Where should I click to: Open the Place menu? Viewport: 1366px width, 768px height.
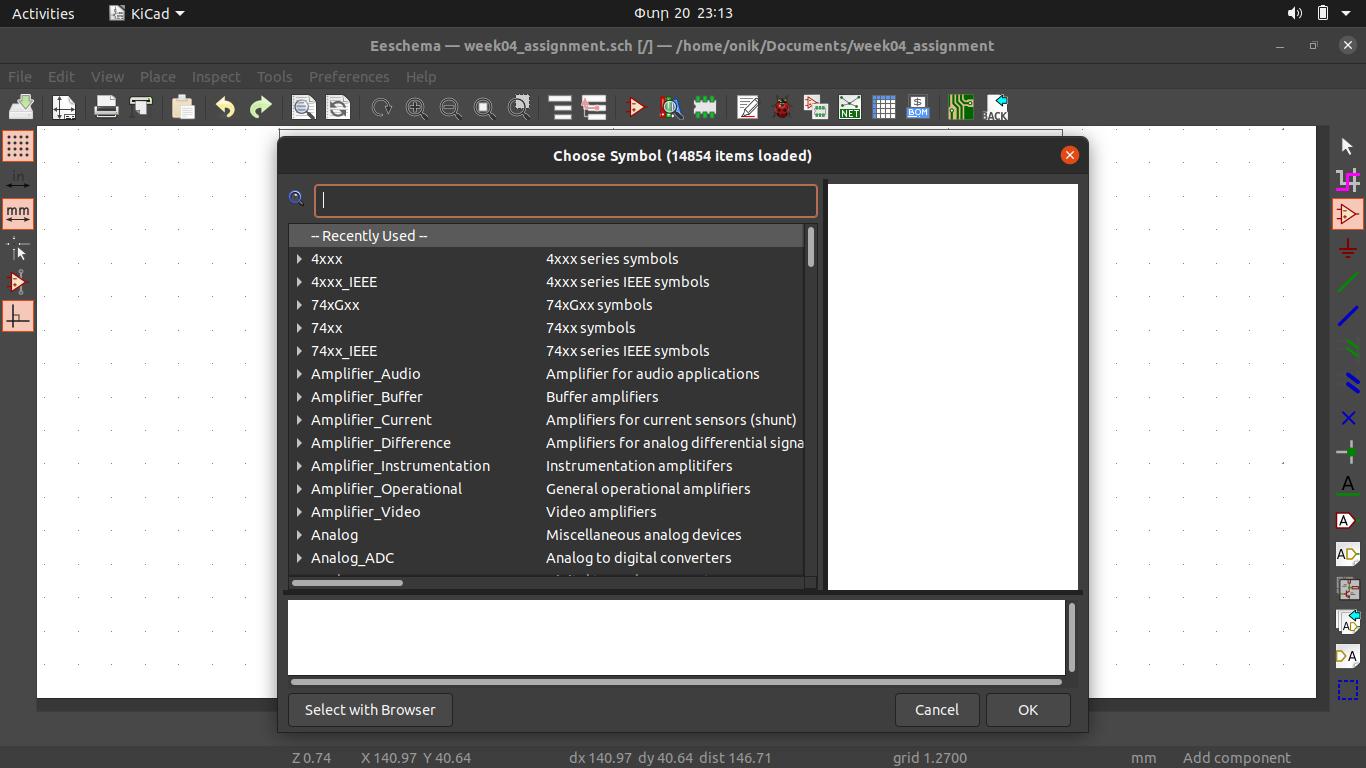(158, 77)
